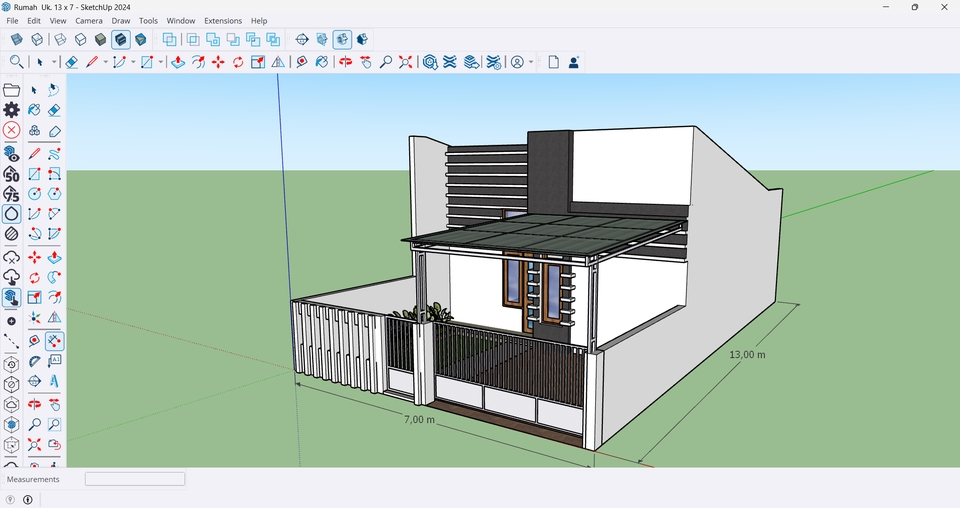Select the Zoom Window tool
The height and width of the screenshot is (508, 960).
pyautogui.click(x=54, y=424)
